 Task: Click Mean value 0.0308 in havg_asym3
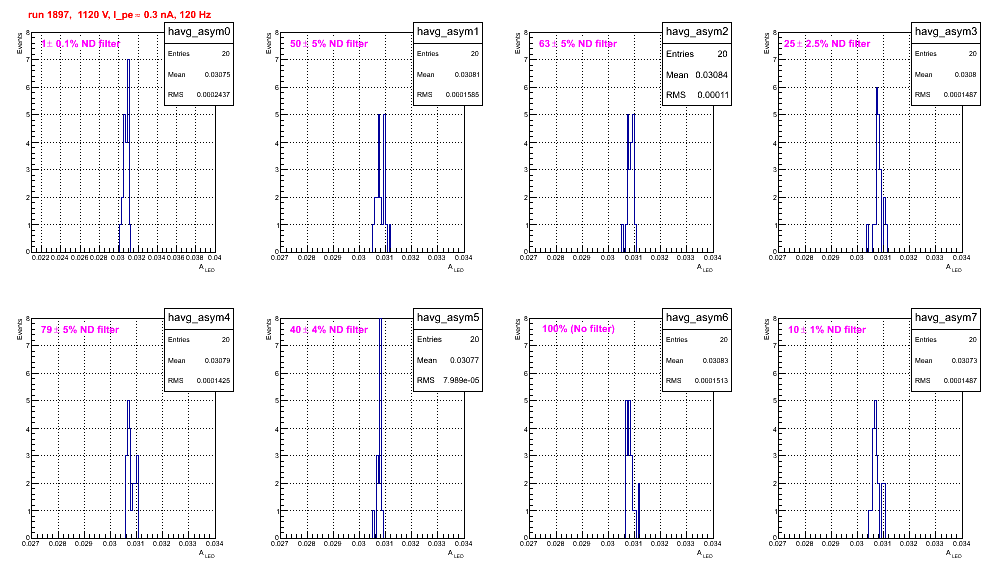tap(966, 75)
